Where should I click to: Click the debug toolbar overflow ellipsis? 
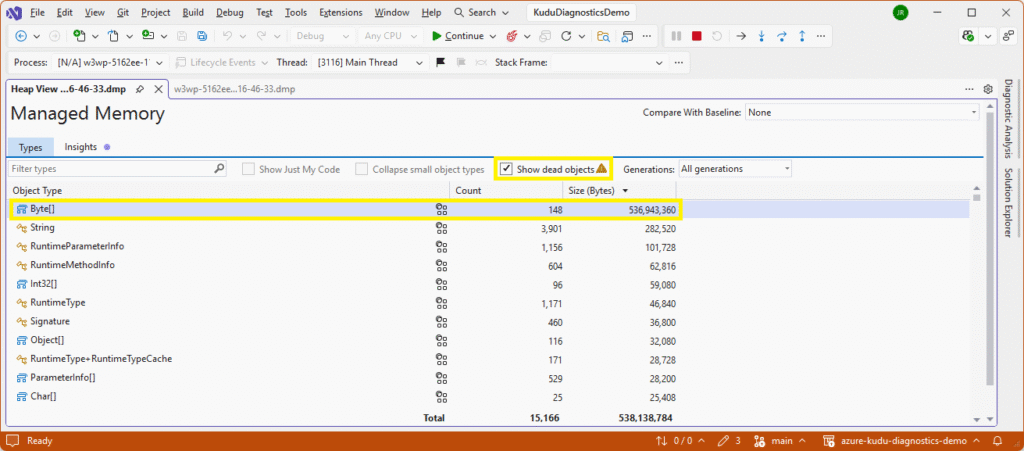(822, 37)
